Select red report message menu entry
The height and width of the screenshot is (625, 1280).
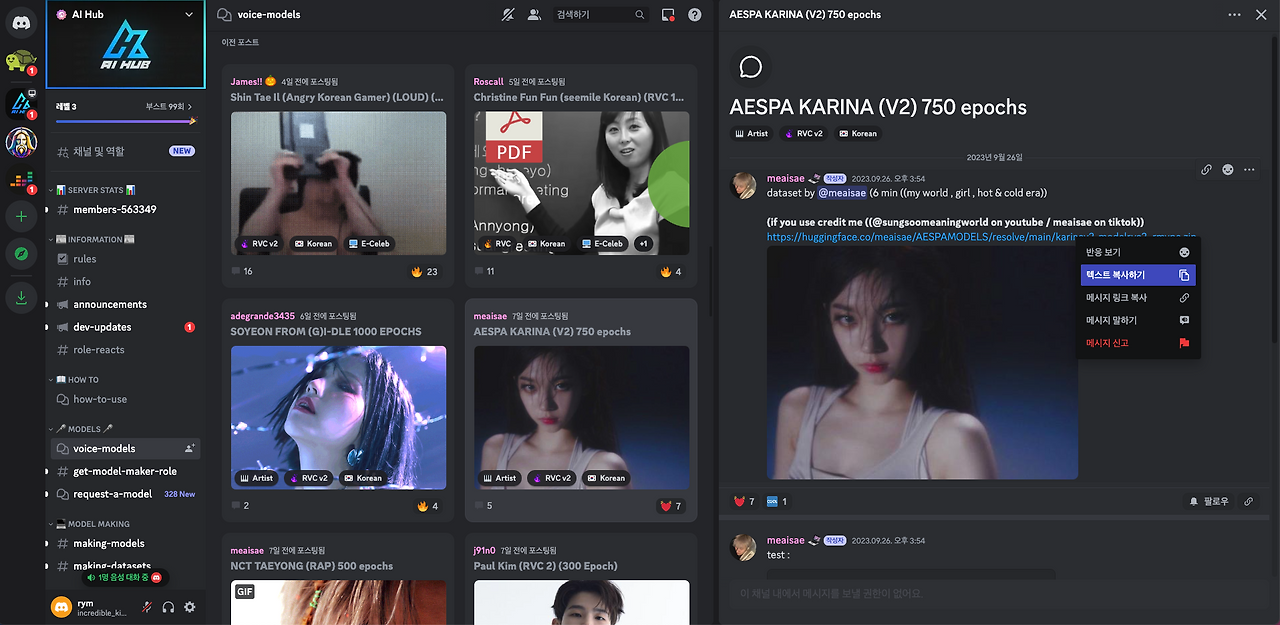coord(1139,343)
